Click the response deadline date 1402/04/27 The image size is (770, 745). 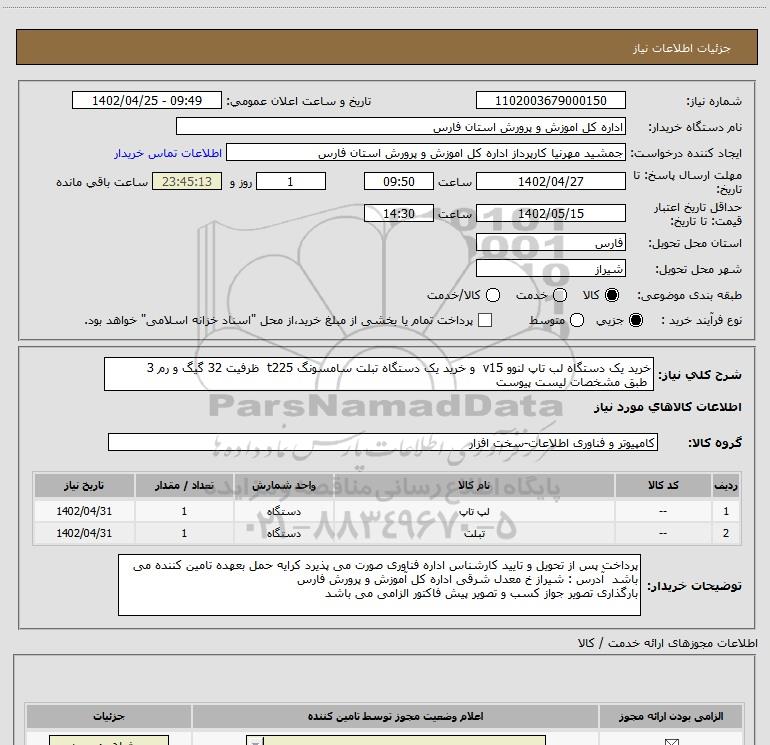coord(550,182)
